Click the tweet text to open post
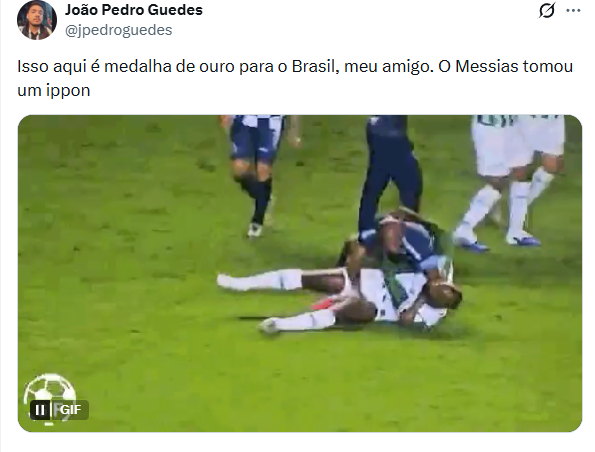Screen dimensions: 595x452 295,79
